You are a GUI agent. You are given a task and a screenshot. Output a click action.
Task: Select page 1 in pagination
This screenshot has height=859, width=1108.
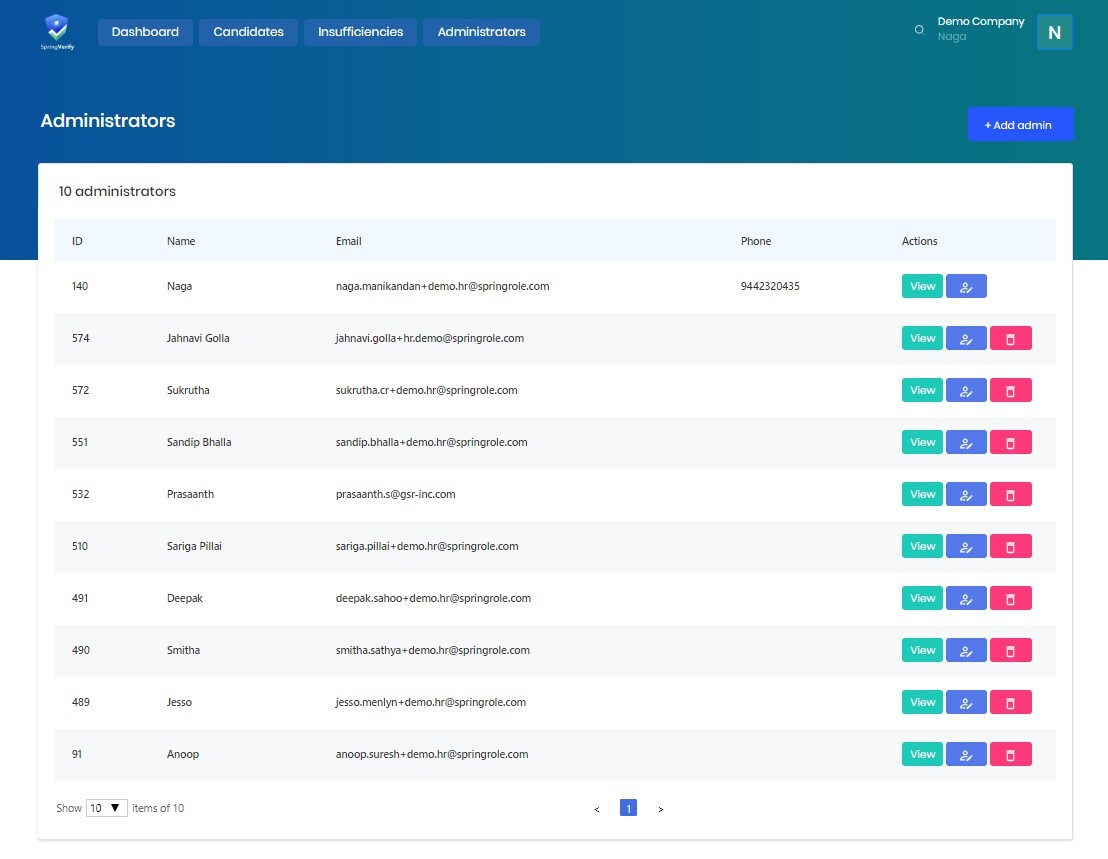pos(628,808)
